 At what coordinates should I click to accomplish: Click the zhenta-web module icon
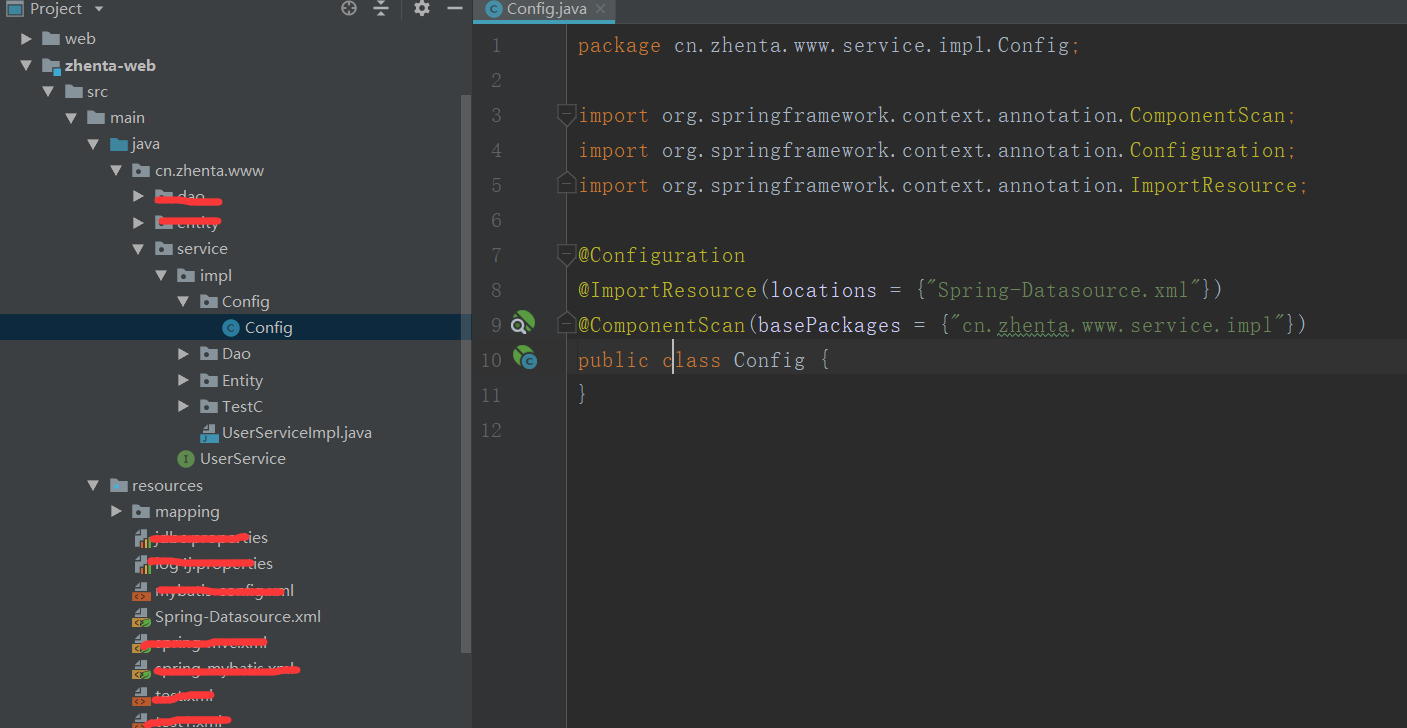pos(51,66)
